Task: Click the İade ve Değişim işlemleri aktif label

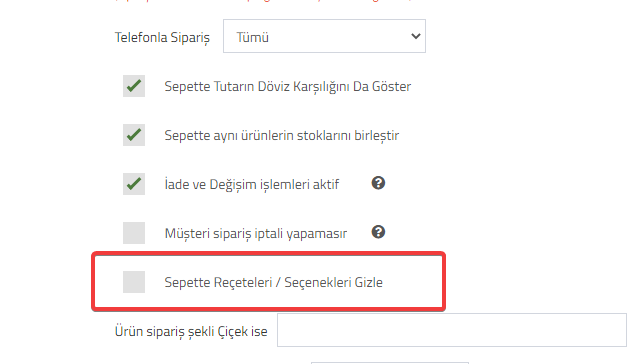Action: click(252, 184)
